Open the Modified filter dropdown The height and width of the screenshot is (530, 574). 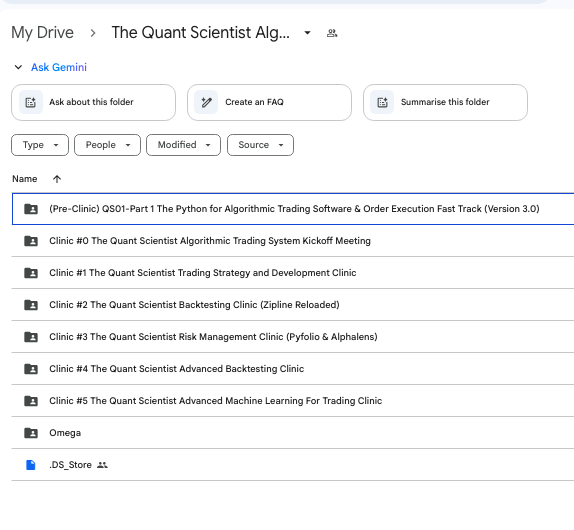(x=183, y=145)
